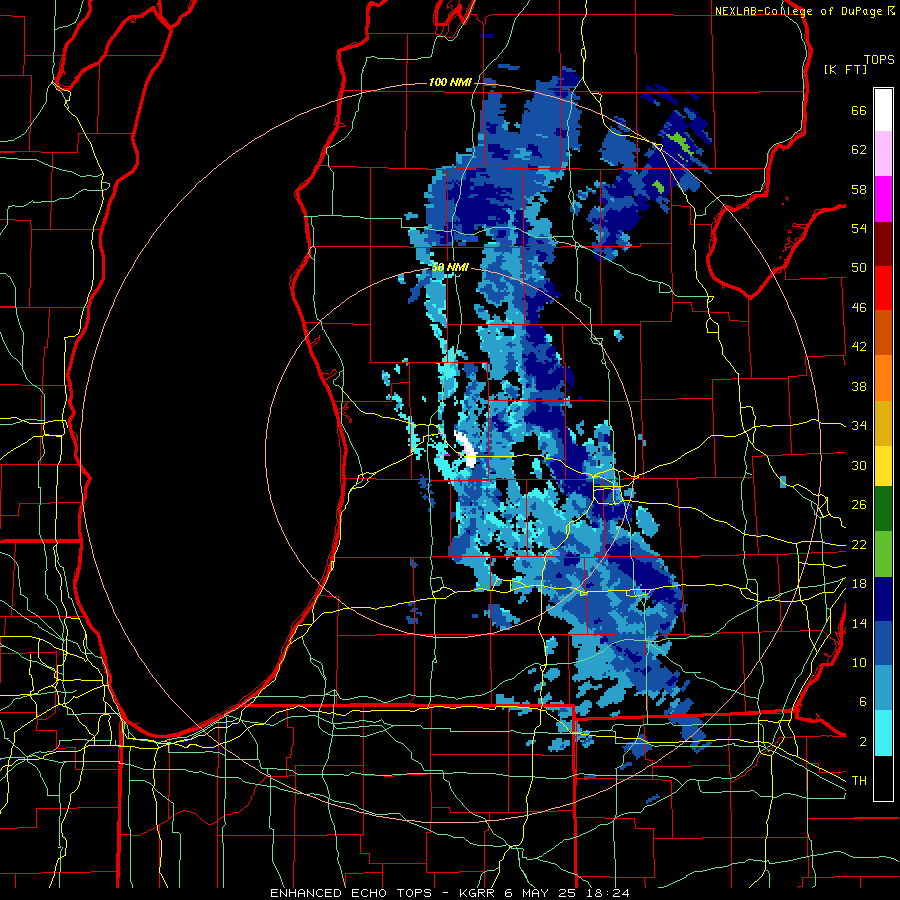Click the "50" legend number

coord(859,268)
